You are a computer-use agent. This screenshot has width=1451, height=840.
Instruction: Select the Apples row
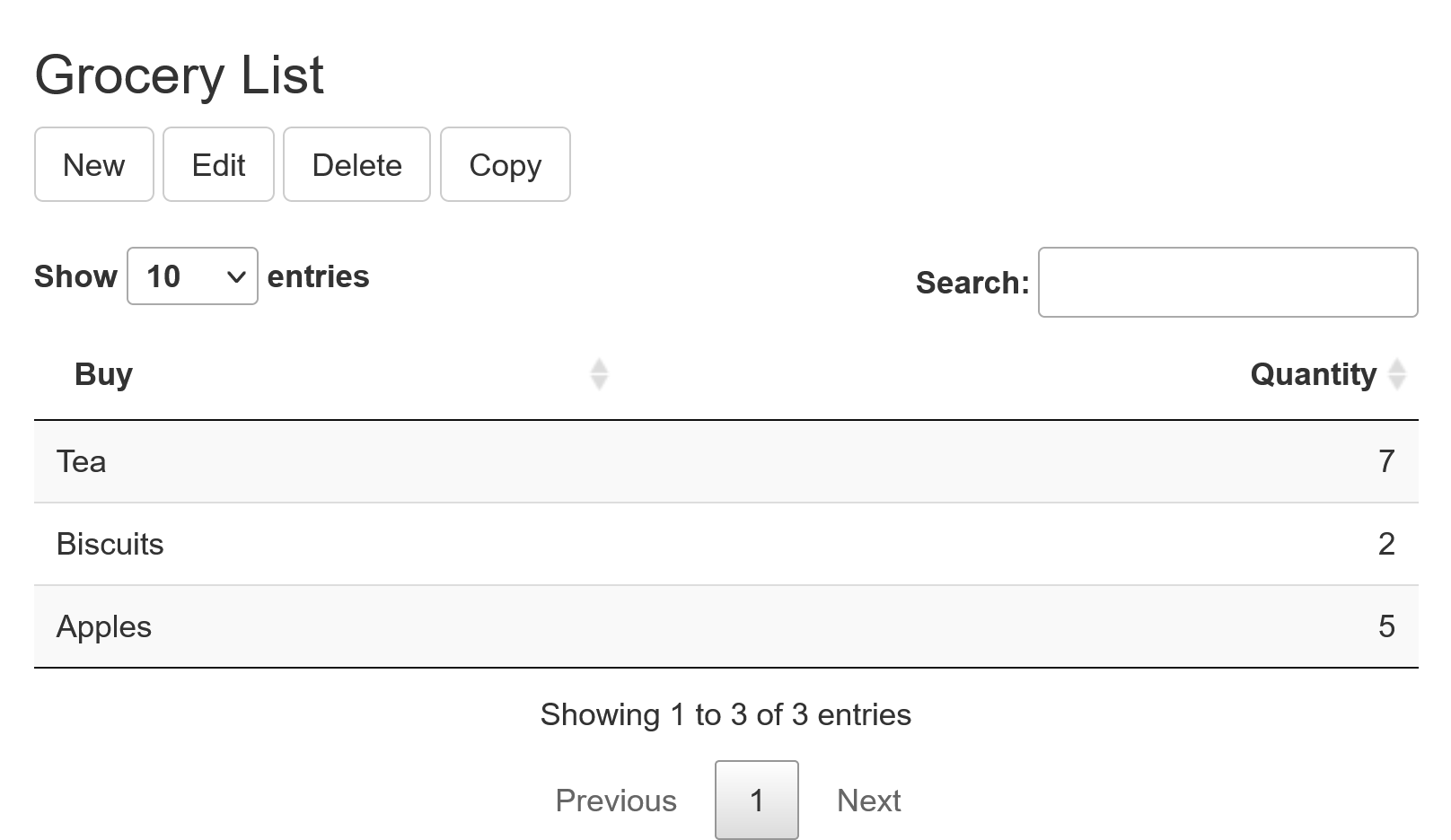pos(726,626)
